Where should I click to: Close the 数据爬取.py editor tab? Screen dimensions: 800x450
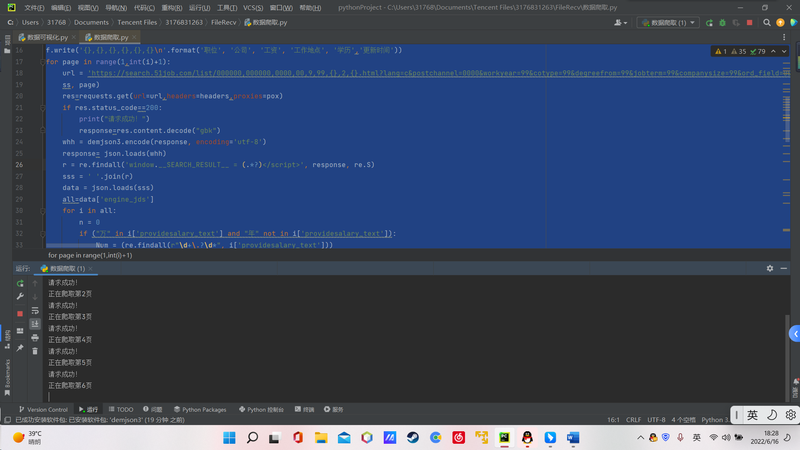tap(134, 37)
